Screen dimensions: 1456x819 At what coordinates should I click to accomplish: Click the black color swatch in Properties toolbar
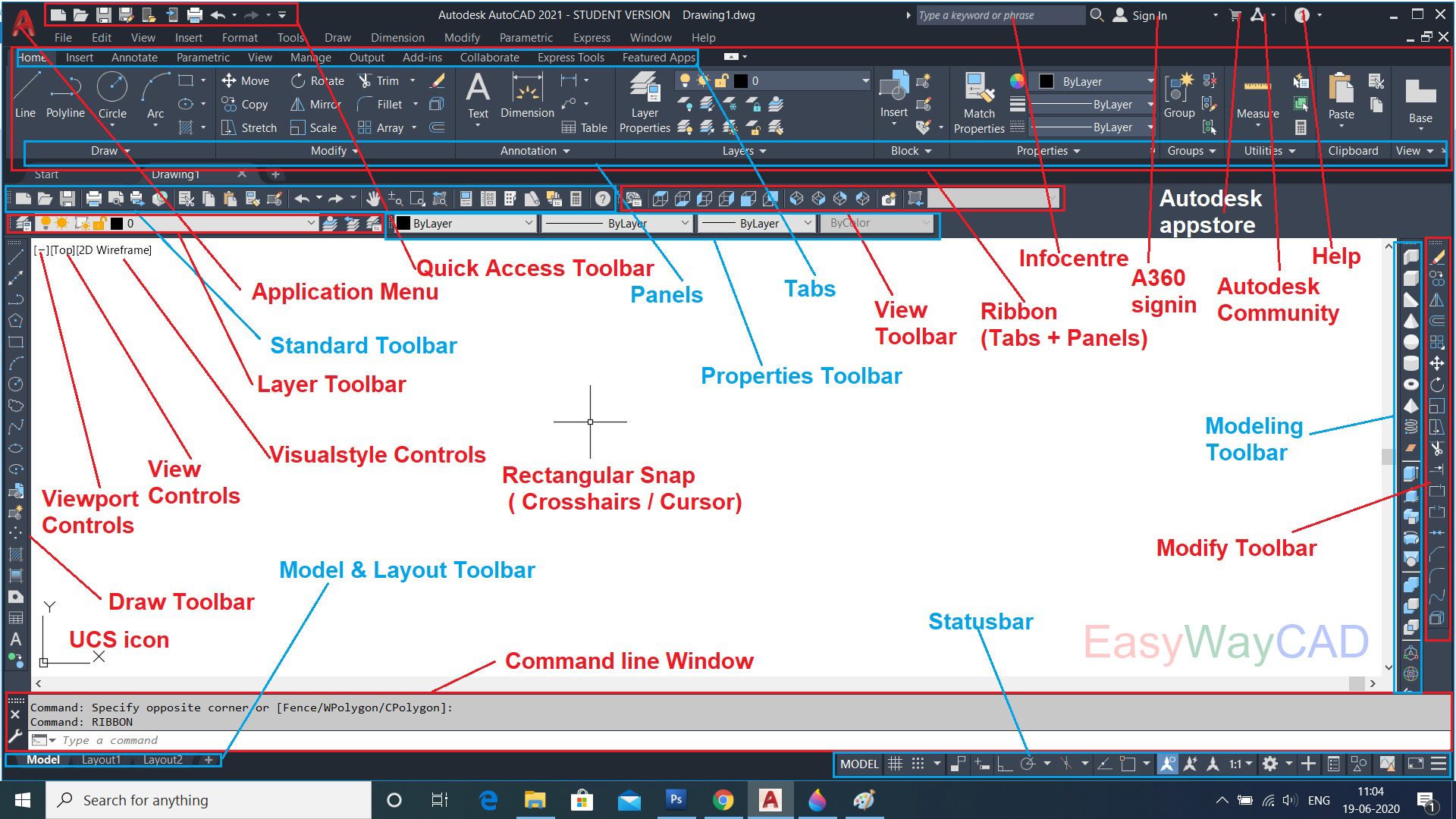click(x=404, y=223)
